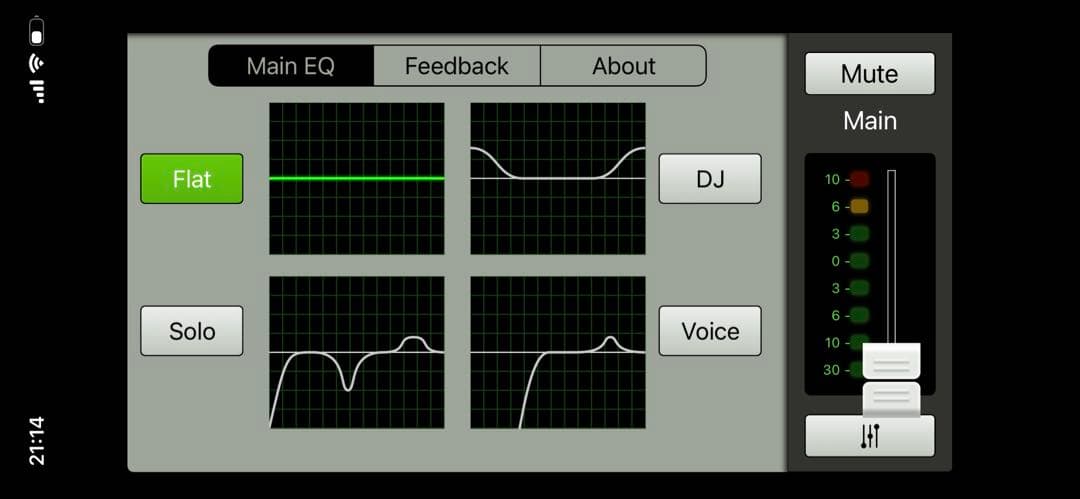Tap the cellular signal bars icon
The image size is (1080, 499).
[x=37, y=92]
